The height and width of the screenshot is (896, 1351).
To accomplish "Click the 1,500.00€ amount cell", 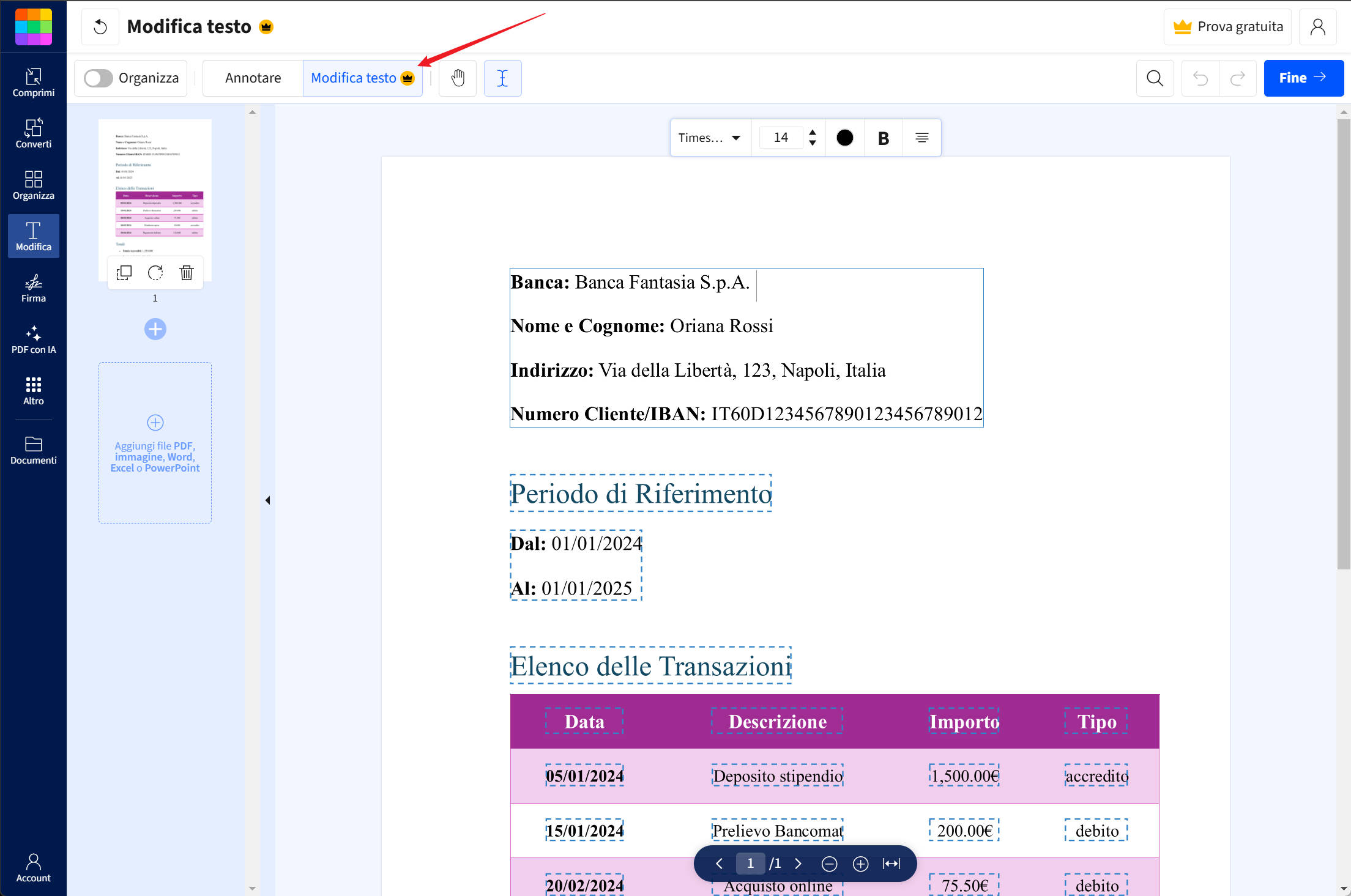I will point(964,776).
